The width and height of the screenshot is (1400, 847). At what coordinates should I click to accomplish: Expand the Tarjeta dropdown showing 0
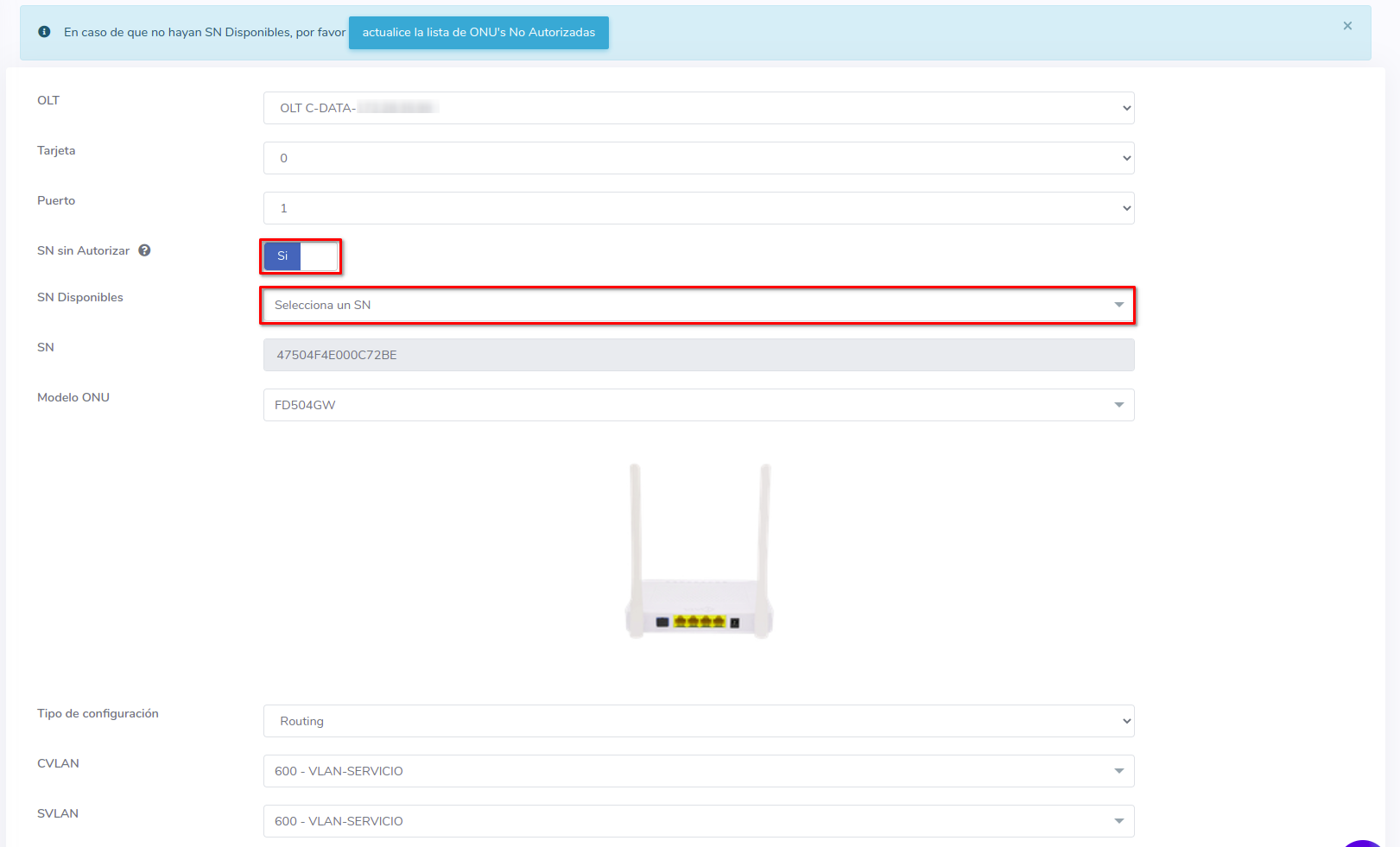(698, 158)
